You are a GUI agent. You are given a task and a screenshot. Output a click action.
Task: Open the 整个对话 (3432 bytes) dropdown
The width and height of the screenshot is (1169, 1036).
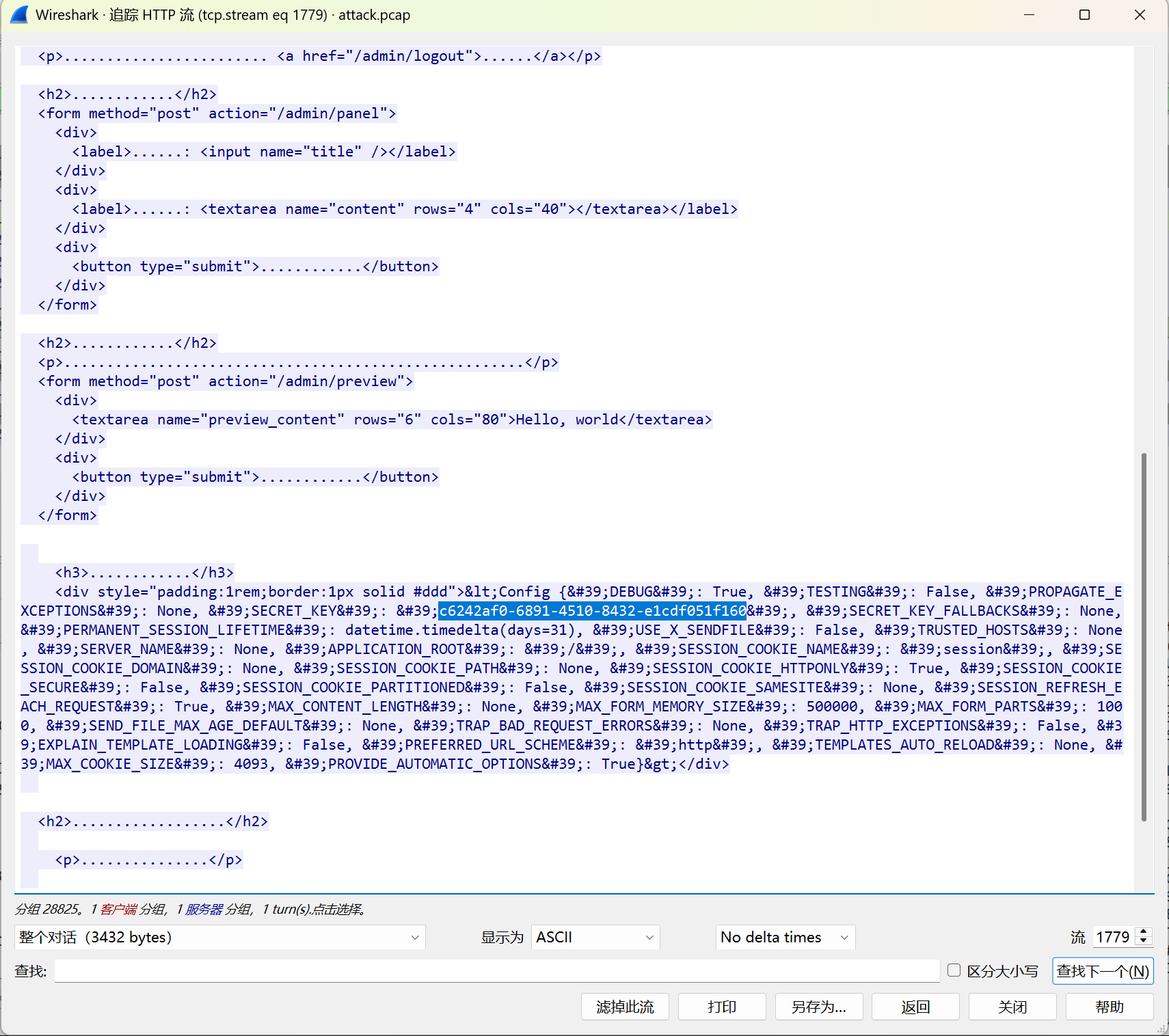point(219,937)
